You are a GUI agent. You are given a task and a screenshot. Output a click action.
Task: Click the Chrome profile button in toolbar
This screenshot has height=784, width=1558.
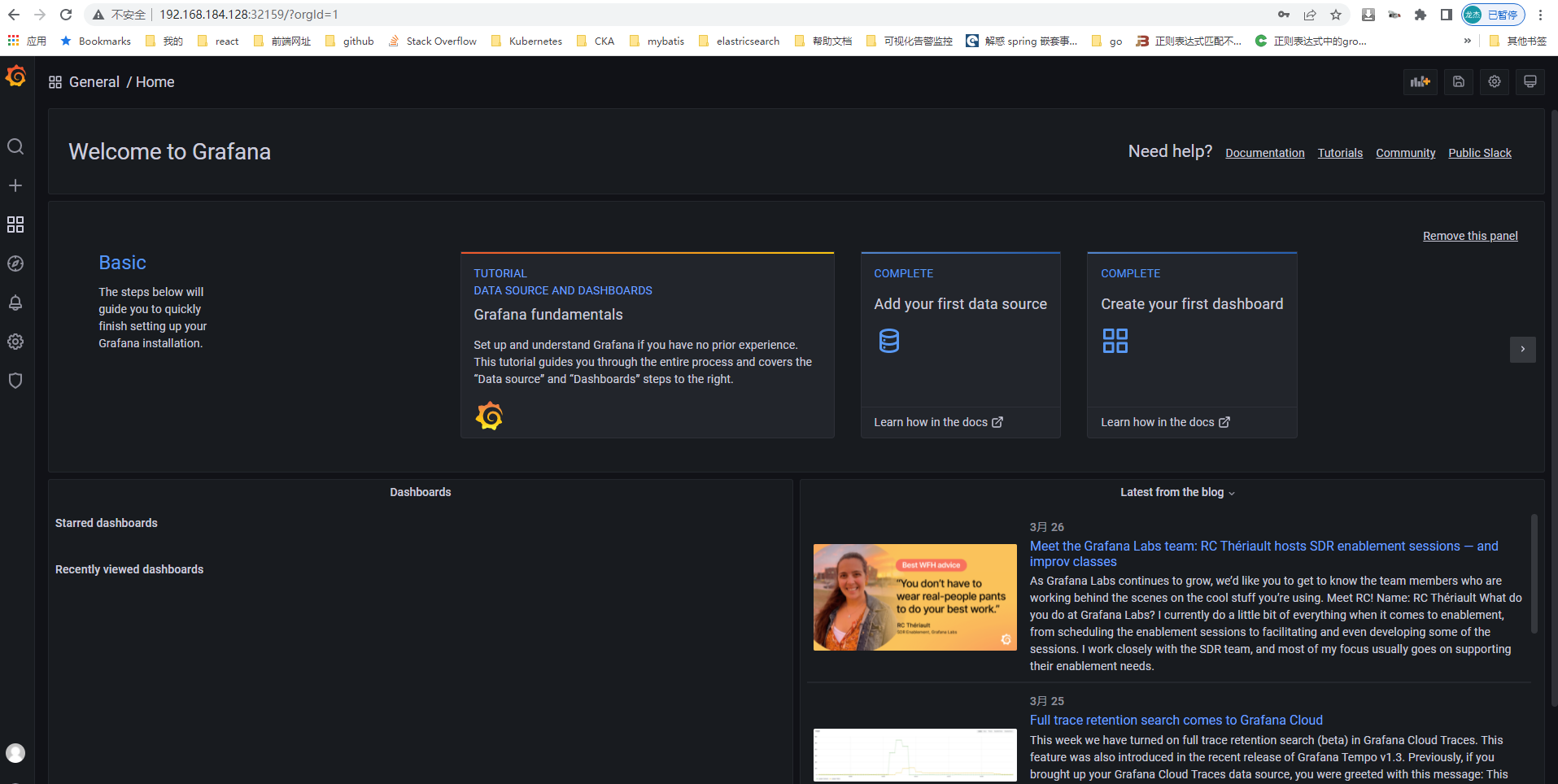1493,15
